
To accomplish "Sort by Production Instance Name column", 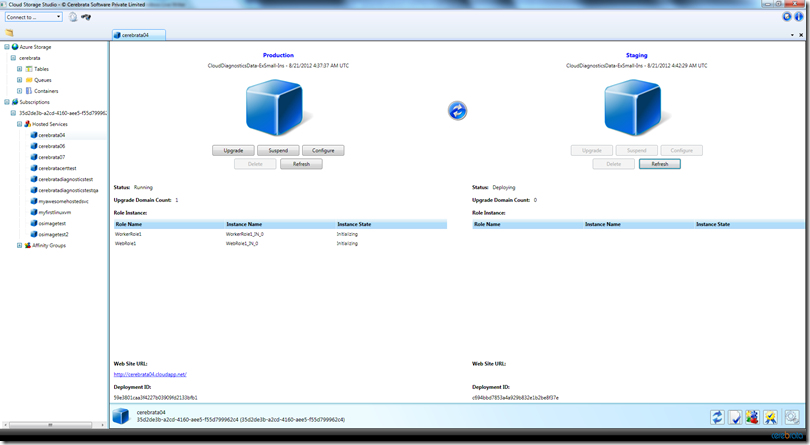I will click(280, 224).
